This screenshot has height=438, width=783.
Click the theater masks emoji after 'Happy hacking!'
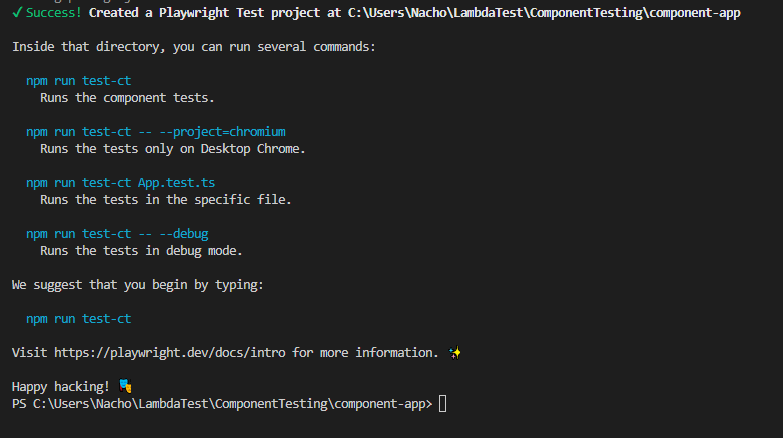125,386
